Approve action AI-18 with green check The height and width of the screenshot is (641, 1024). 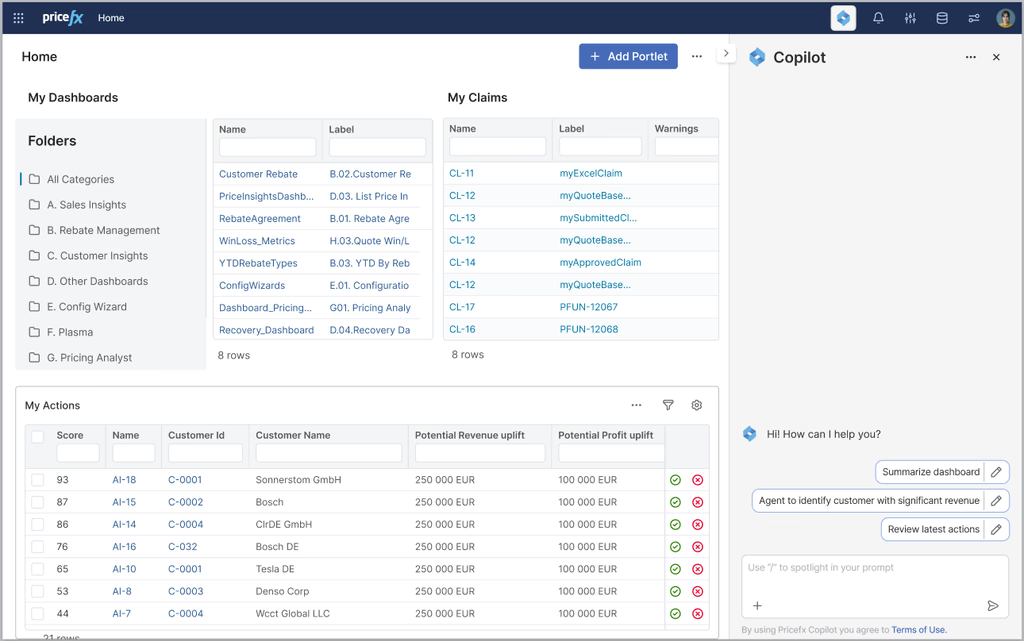(676, 480)
